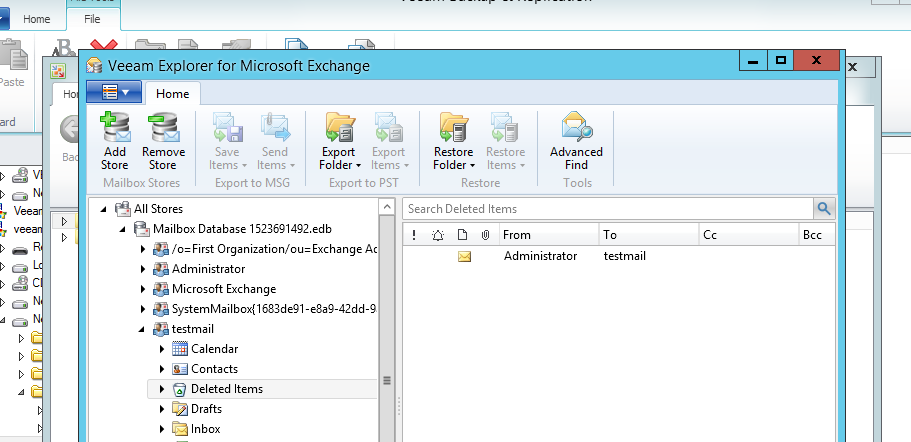Select the Administrator mailbox
This screenshot has width=911, height=442.
(x=209, y=269)
